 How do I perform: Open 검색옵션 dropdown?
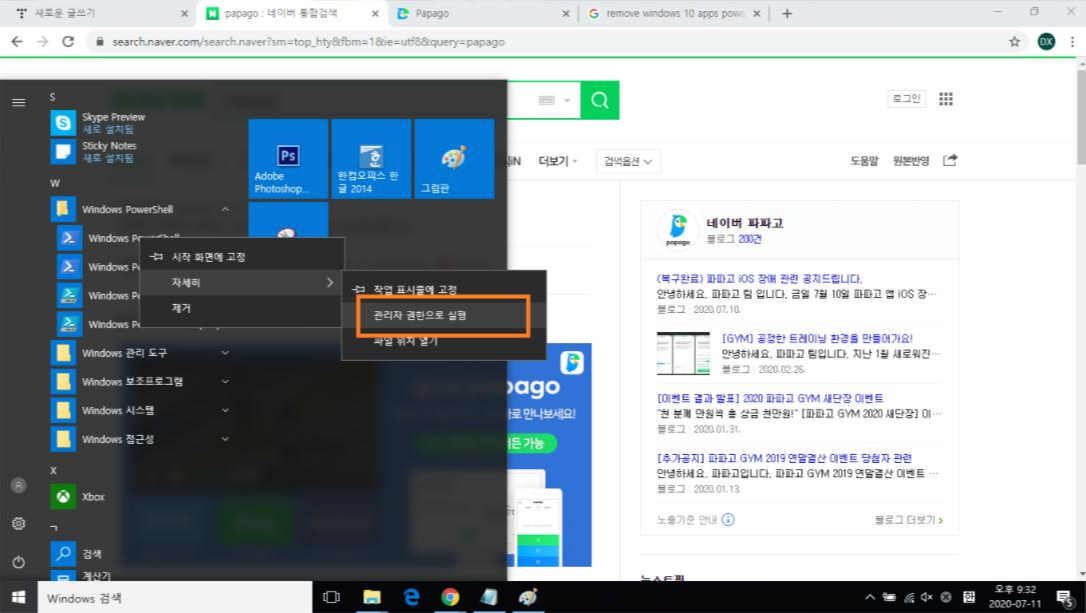tap(628, 161)
